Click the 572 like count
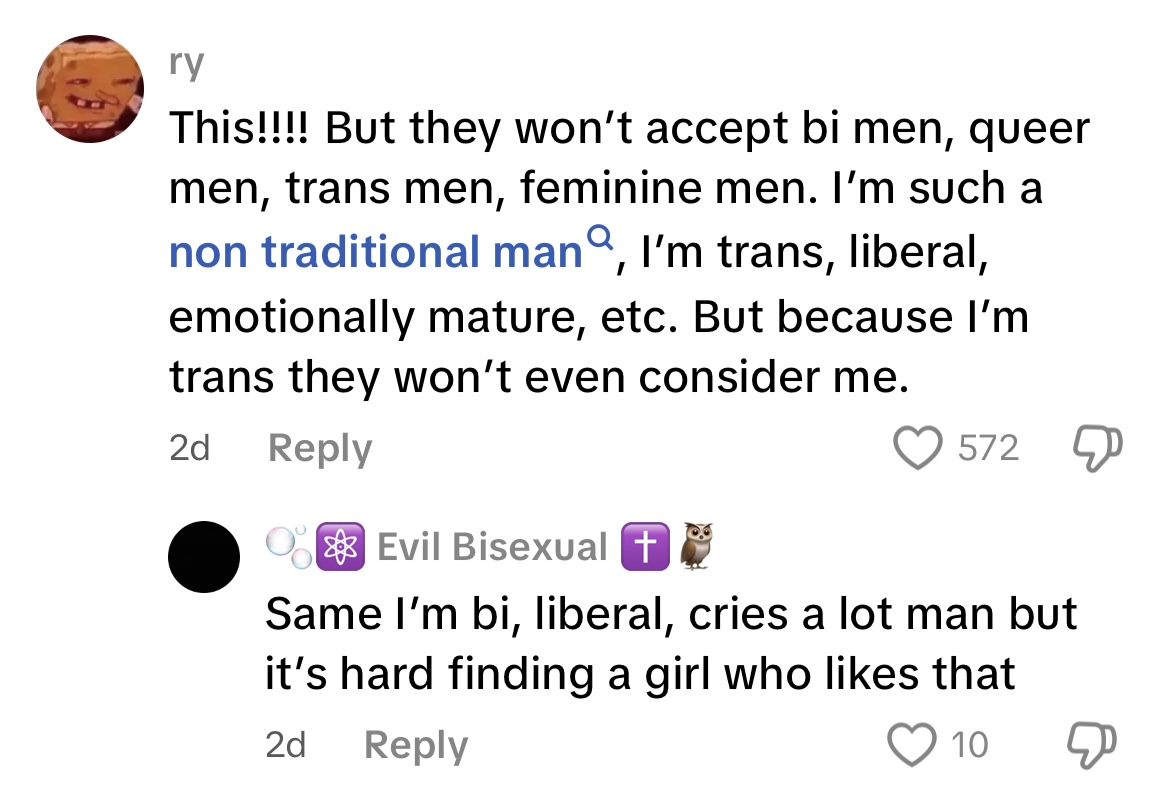1170x805 pixels. 988,448
